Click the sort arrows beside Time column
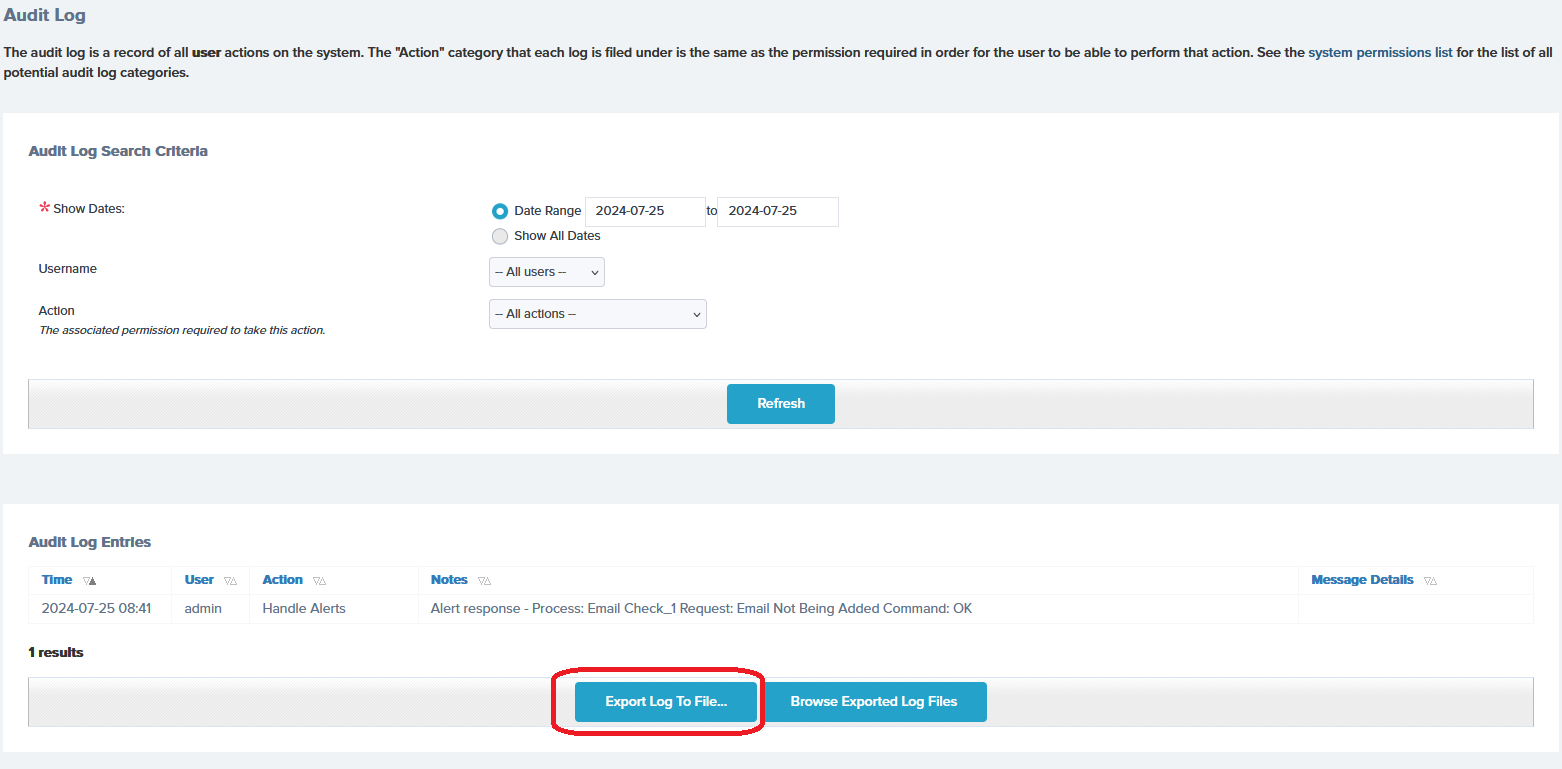 (x=90, y=581)
